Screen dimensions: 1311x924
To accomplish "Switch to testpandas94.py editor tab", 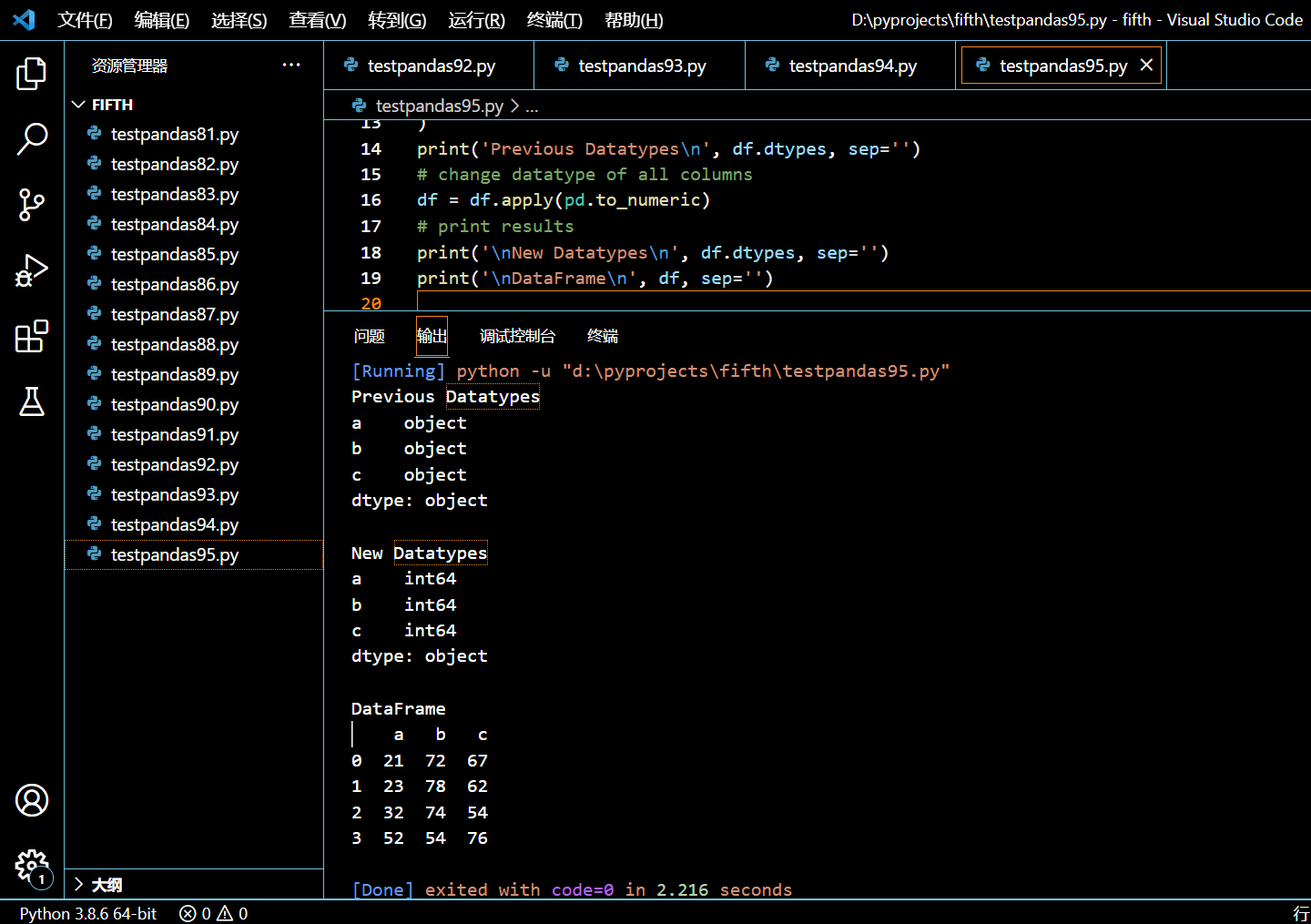I will click(850, 66).
